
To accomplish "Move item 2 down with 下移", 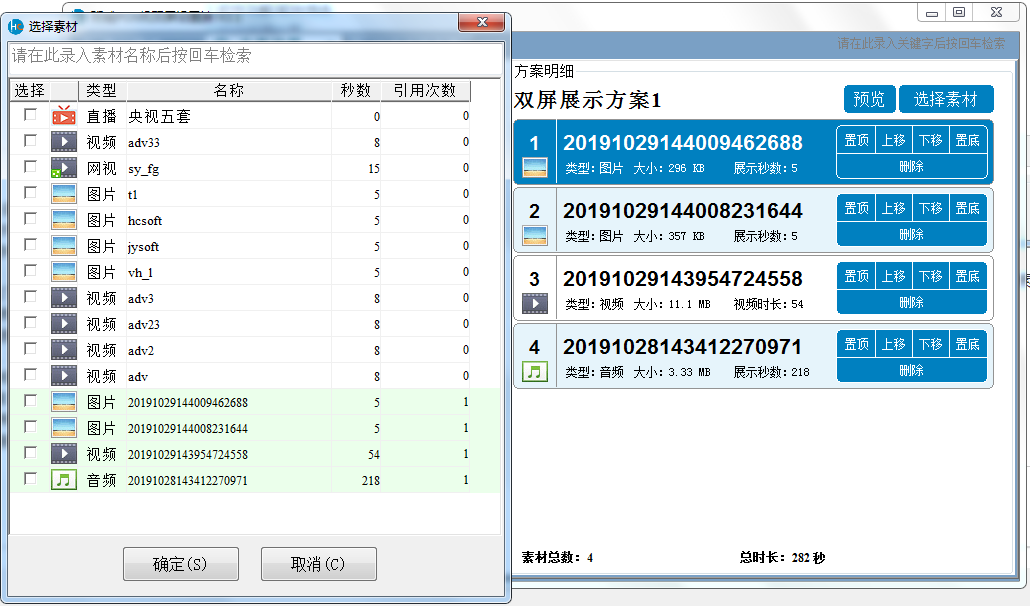I will point(930,208).
